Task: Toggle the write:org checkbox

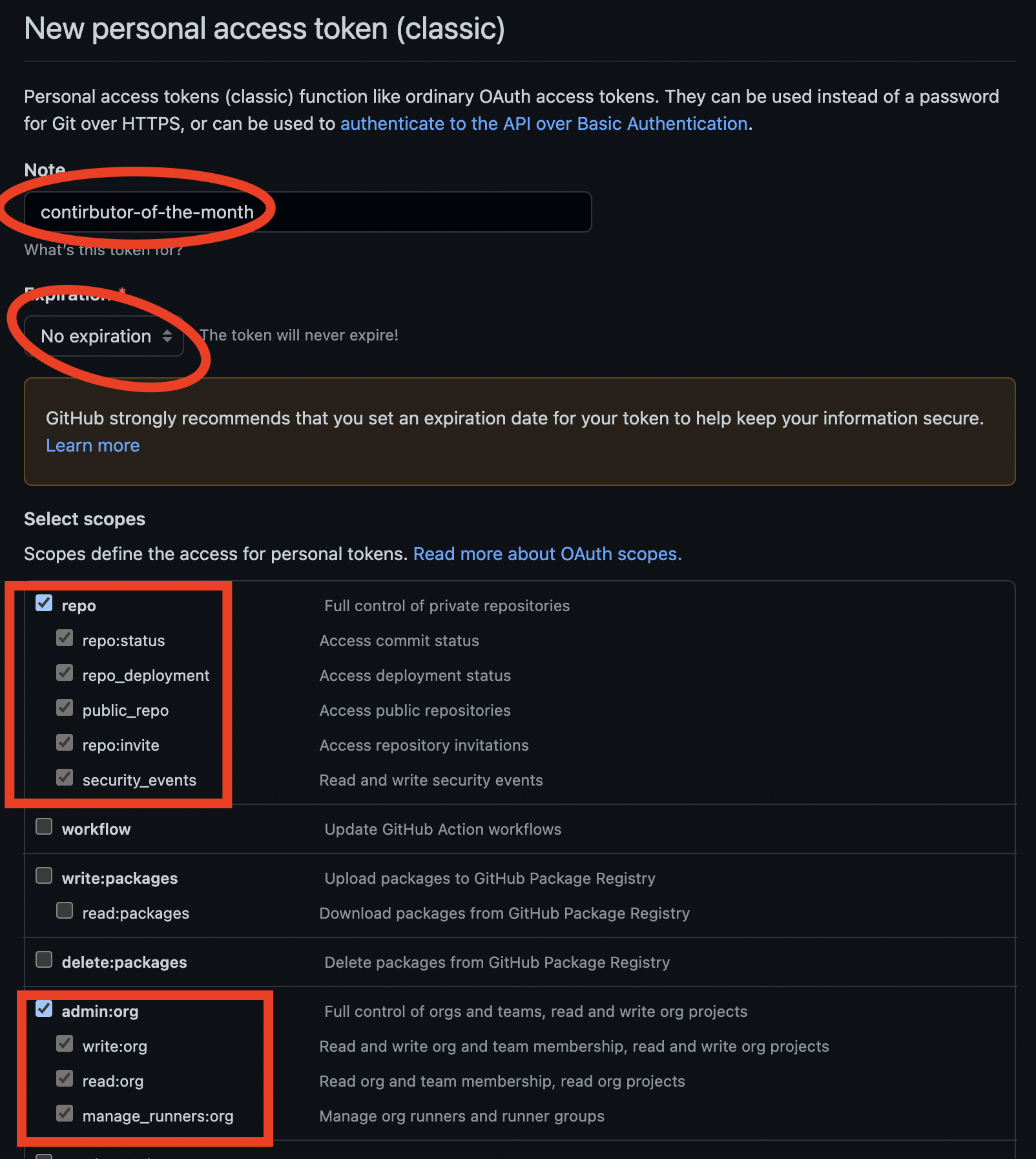Action: coord(65,1044)
